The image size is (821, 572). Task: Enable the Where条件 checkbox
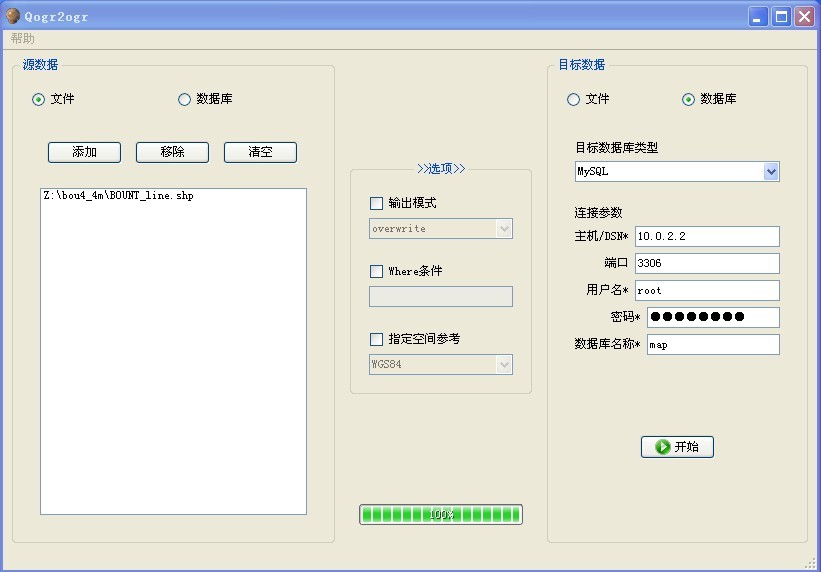(376, 271)
